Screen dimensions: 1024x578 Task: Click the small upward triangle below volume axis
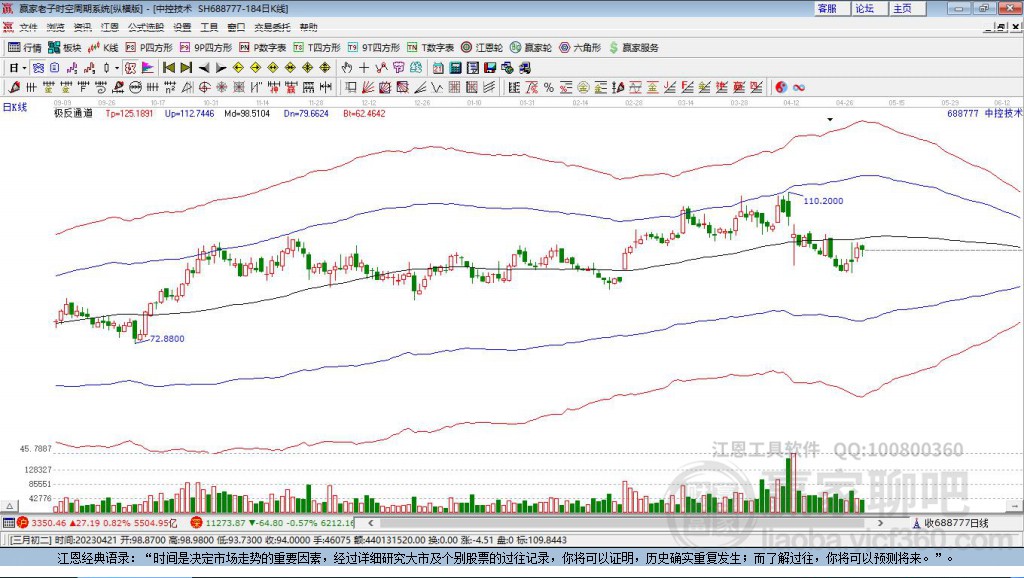[10, 506]
